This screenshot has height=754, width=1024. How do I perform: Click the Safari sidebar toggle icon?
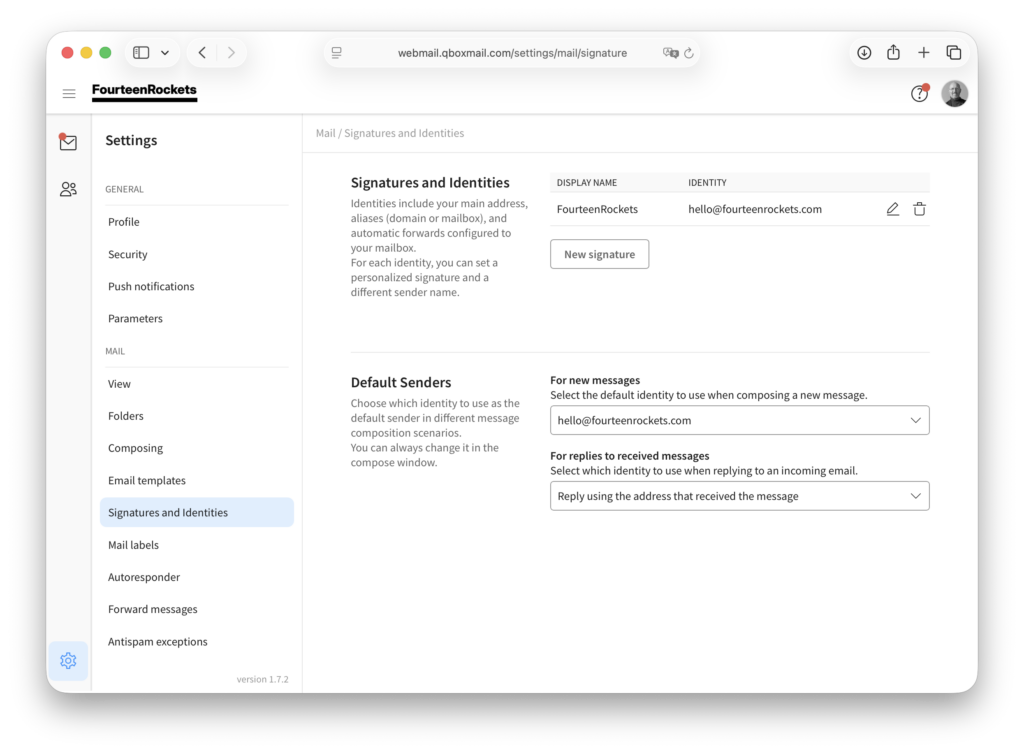point(141,53)
